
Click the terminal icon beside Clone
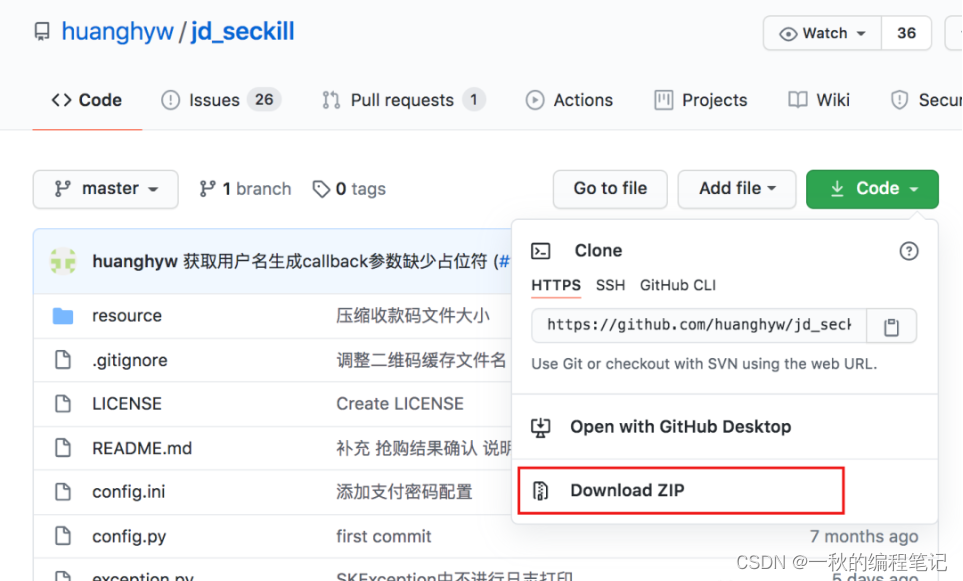(x=540, y=251)
